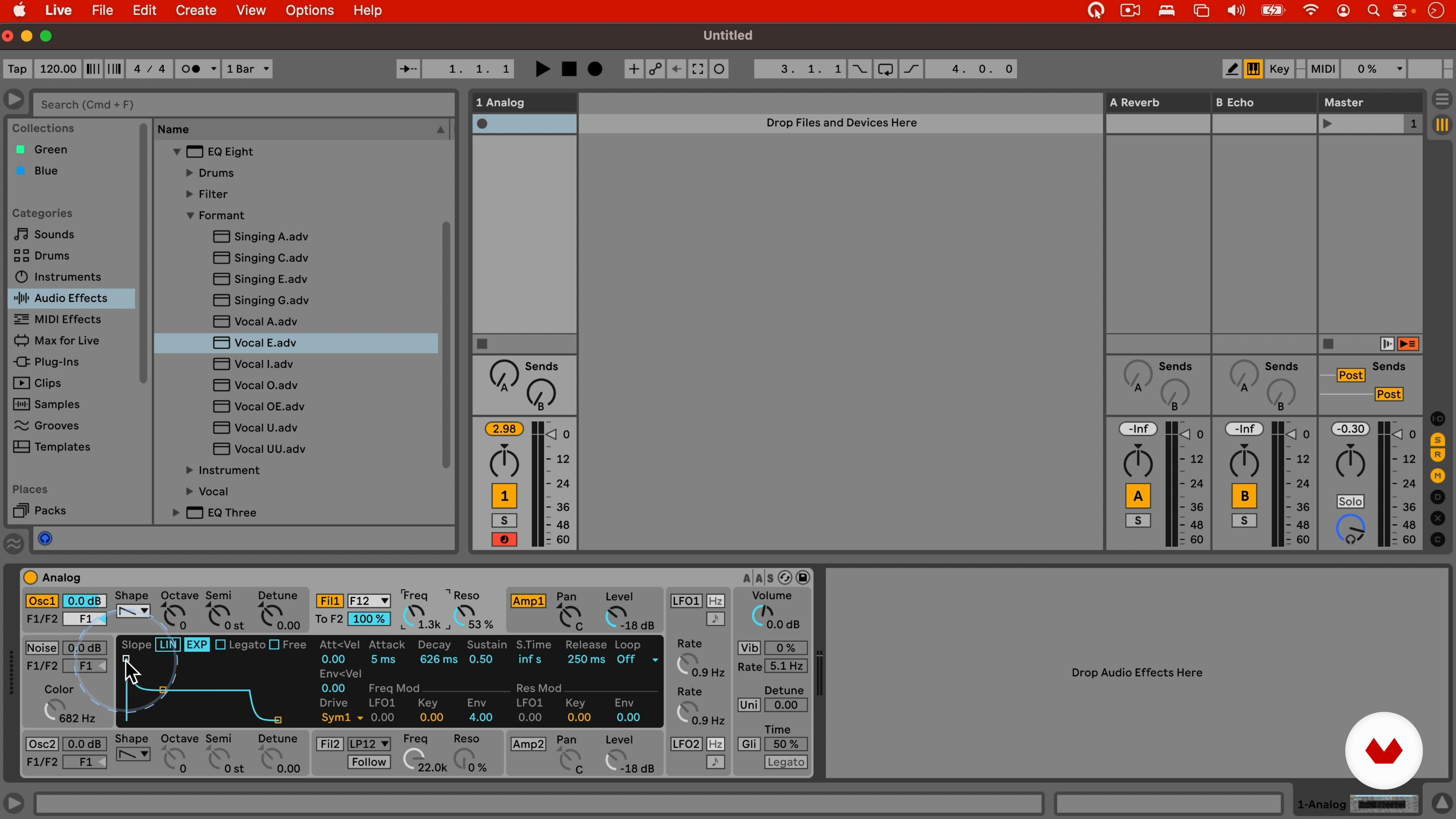Screen dimensions: 1456x819
Task: Toggle the Computer MIDI Keyboard icon
Action: [x=1253, y=69]
